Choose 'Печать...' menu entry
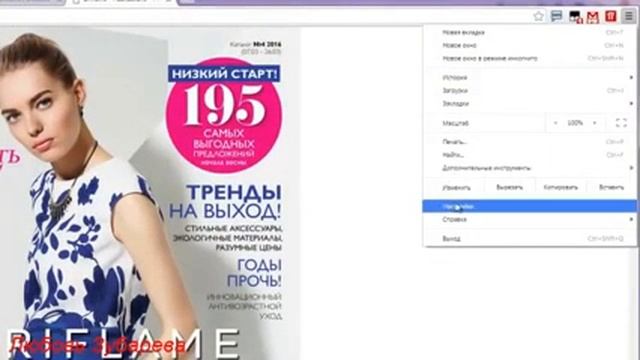The image size is (640, 360). [529, 142]
